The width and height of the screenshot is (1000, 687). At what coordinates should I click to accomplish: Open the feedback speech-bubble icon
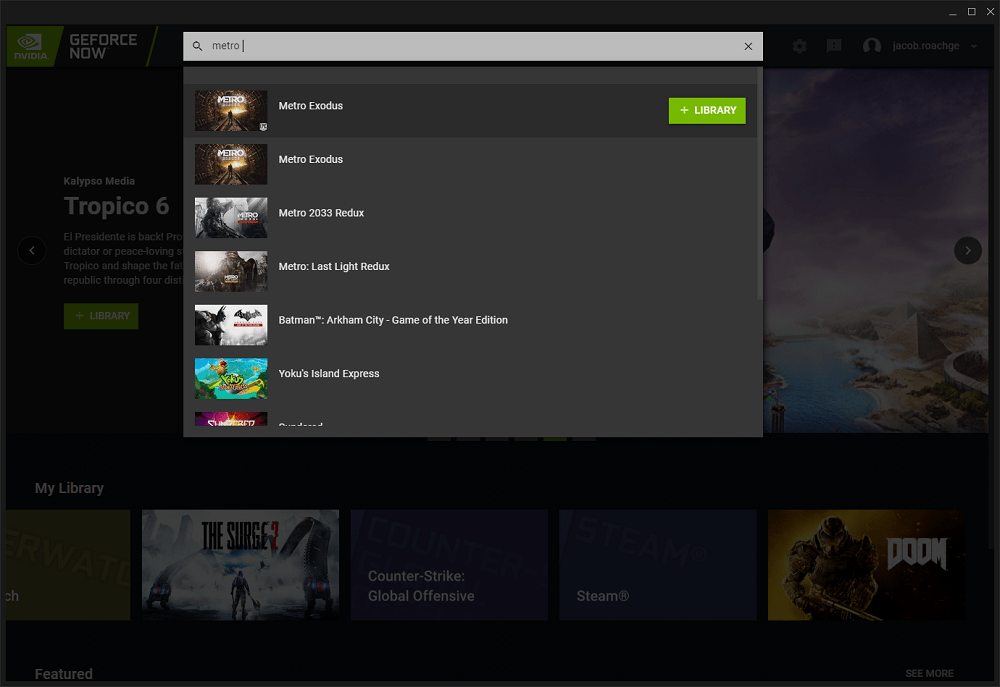pyautogui.click(x=834, y=46)
